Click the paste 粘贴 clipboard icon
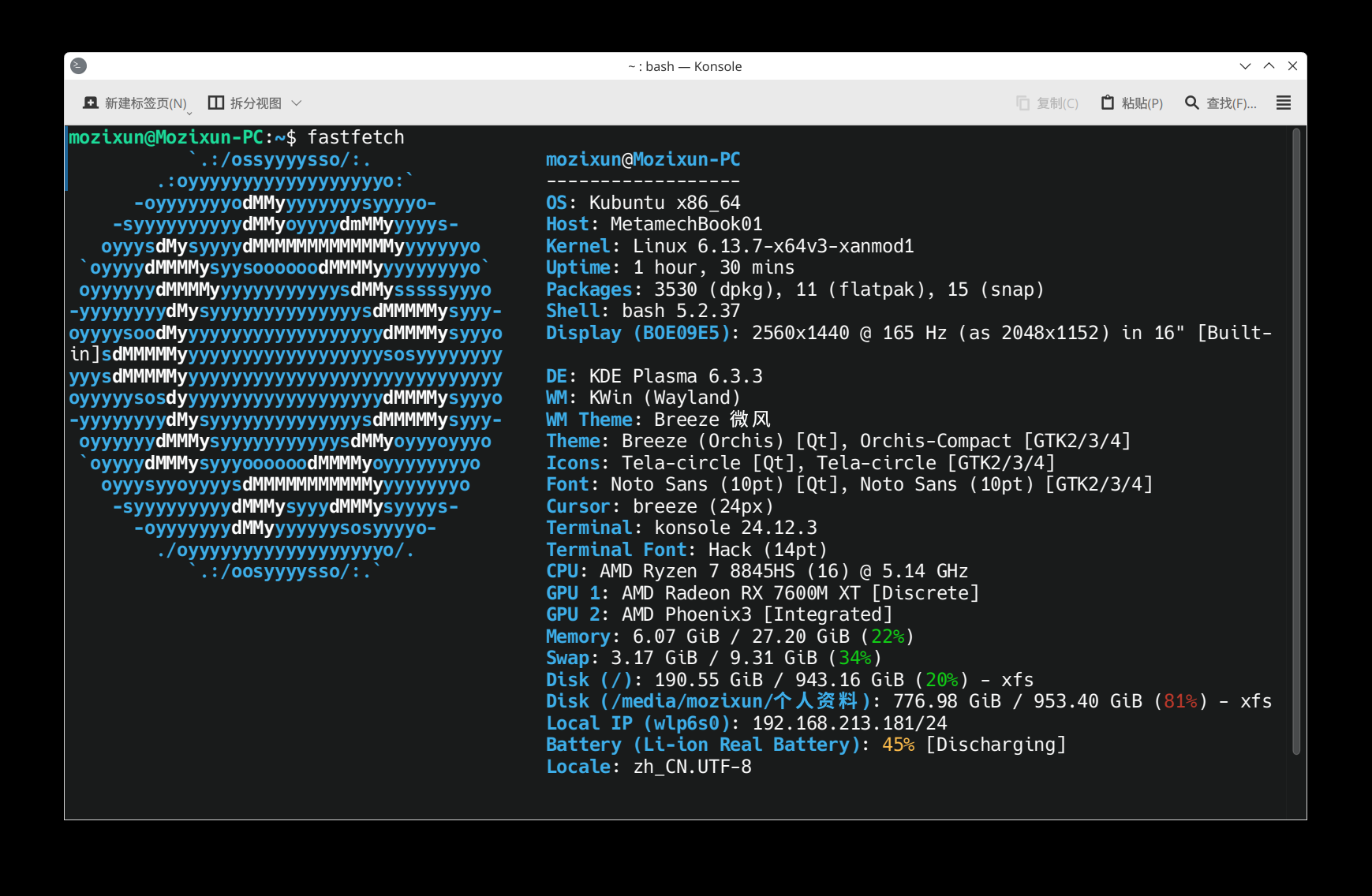The image size is (1372, 896). pos(1108,103)
